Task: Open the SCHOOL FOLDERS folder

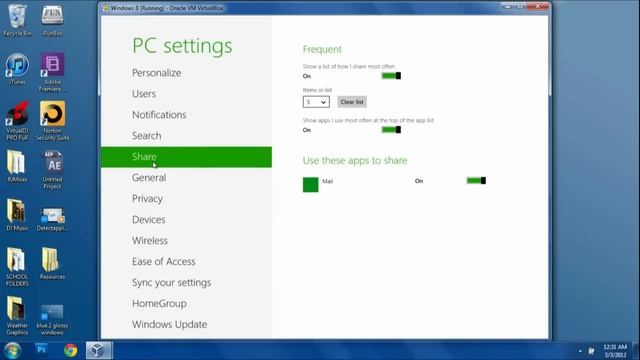Action: pyautogui.click(x=17, y=267)
